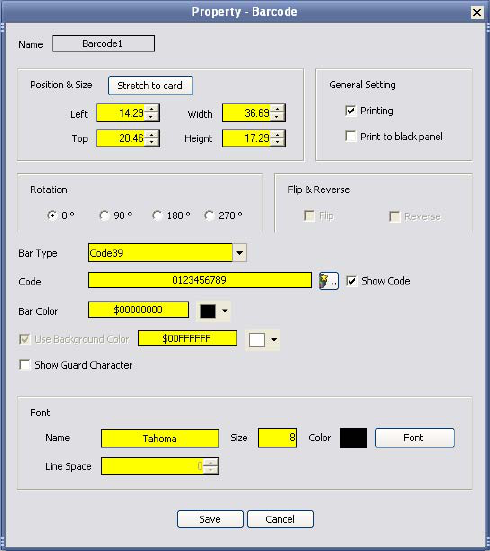Screen dimensions: 490x551
Task: Open the background color dropdown arrow
Action: (274, 339)
